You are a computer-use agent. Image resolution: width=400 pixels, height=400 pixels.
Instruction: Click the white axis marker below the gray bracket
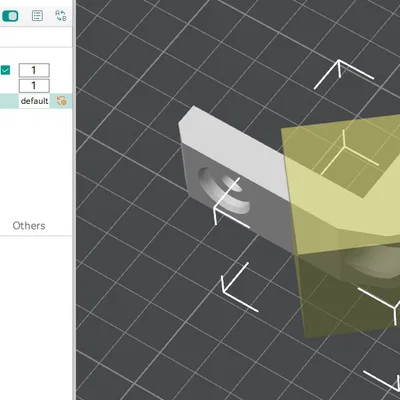click(x=237, y=288)
